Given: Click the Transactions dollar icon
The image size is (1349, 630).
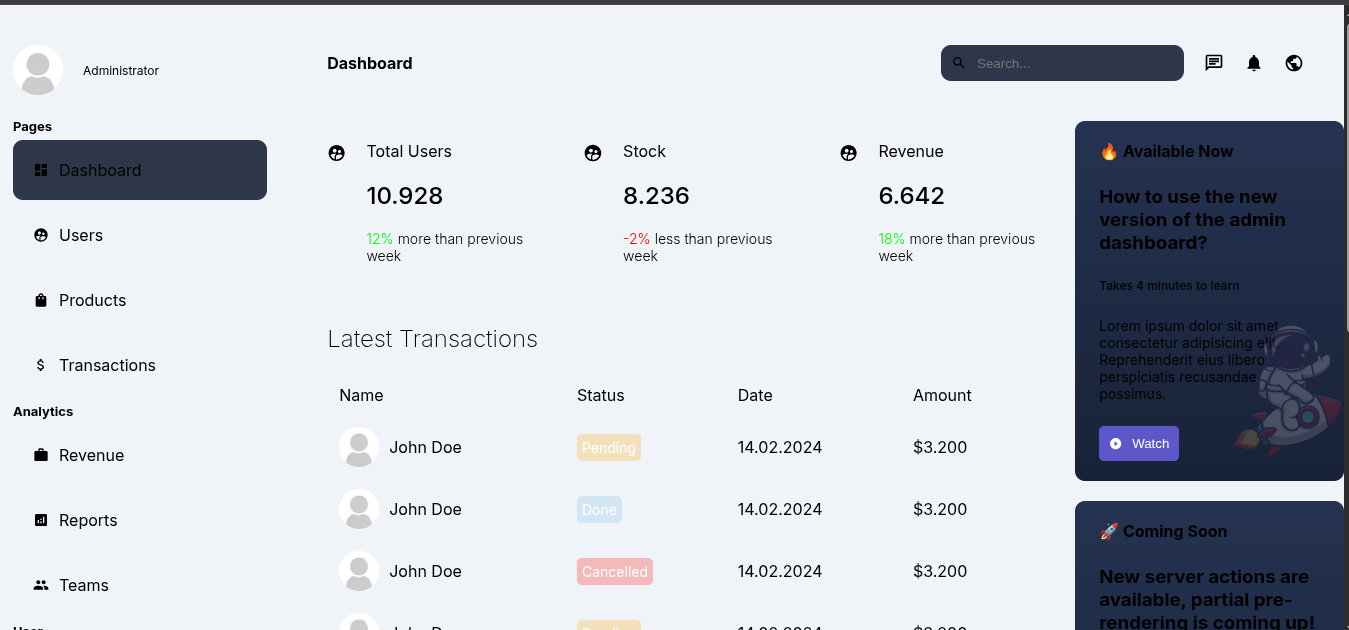Looking at the screenshot, I should pyautogui.click(x=40, y=365).
